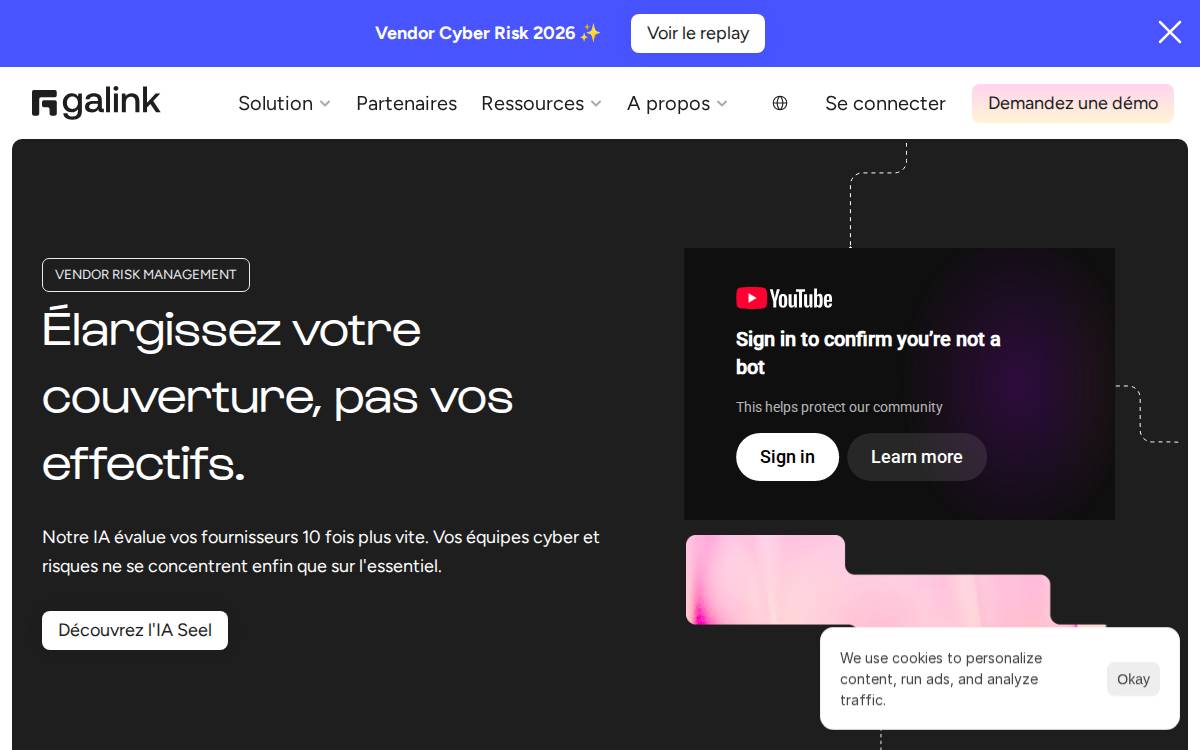Image resolution: width=1200 pixels, height=750 pixels.
Task: Click the Vendor Risk Management tag
Action: (146, 275)
